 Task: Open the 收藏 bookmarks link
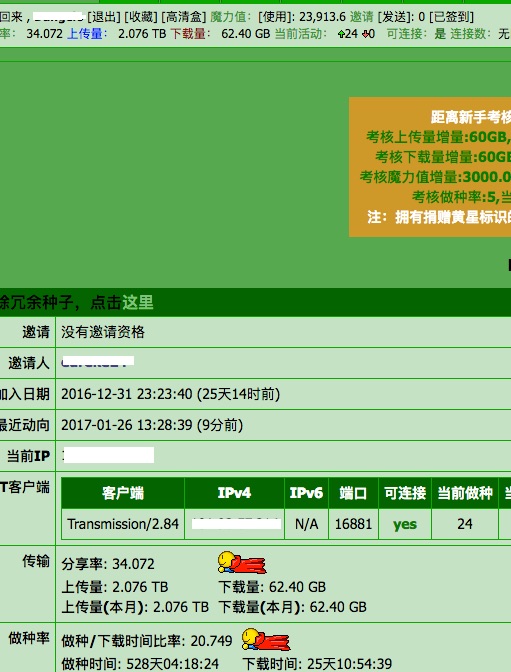tap(141, 17)
